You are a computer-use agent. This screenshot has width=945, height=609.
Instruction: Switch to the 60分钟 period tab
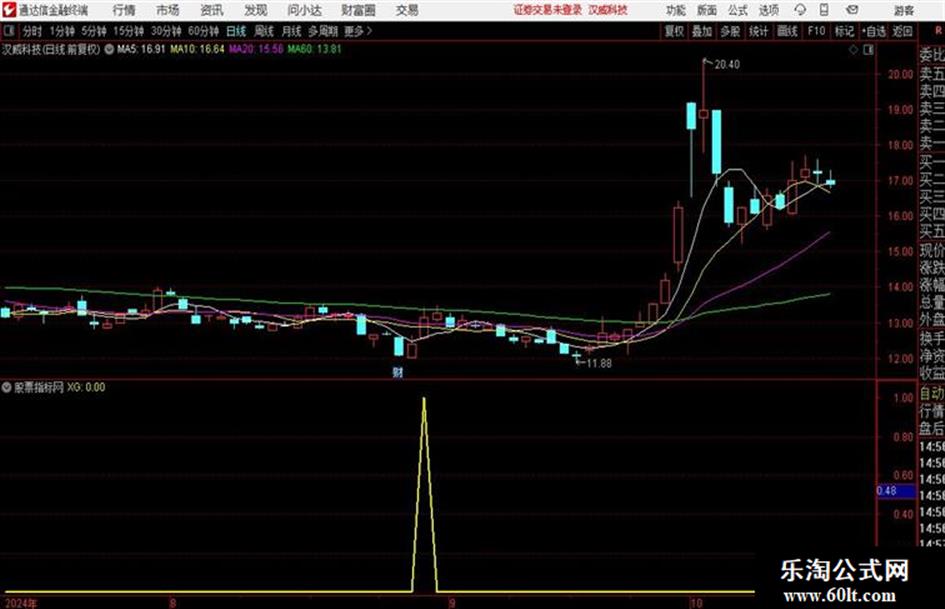203,31
